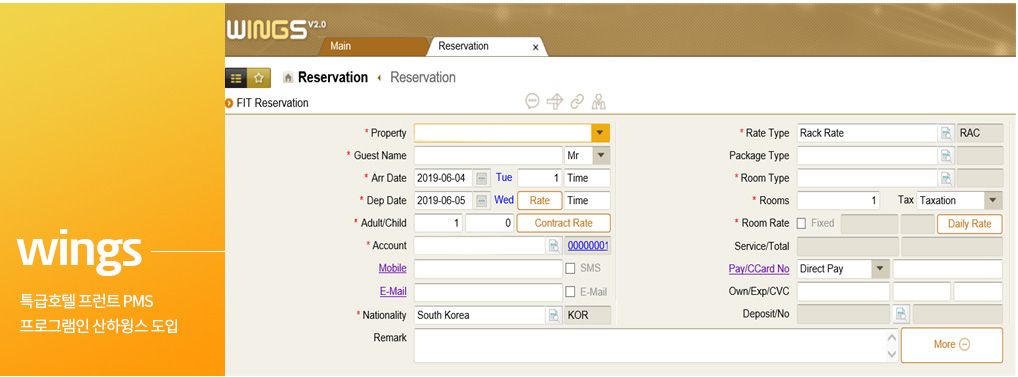The width and height of the screenshot is (1018, 377).
Task: Click the Contract Rate button
Action: (x=564, y=223)
